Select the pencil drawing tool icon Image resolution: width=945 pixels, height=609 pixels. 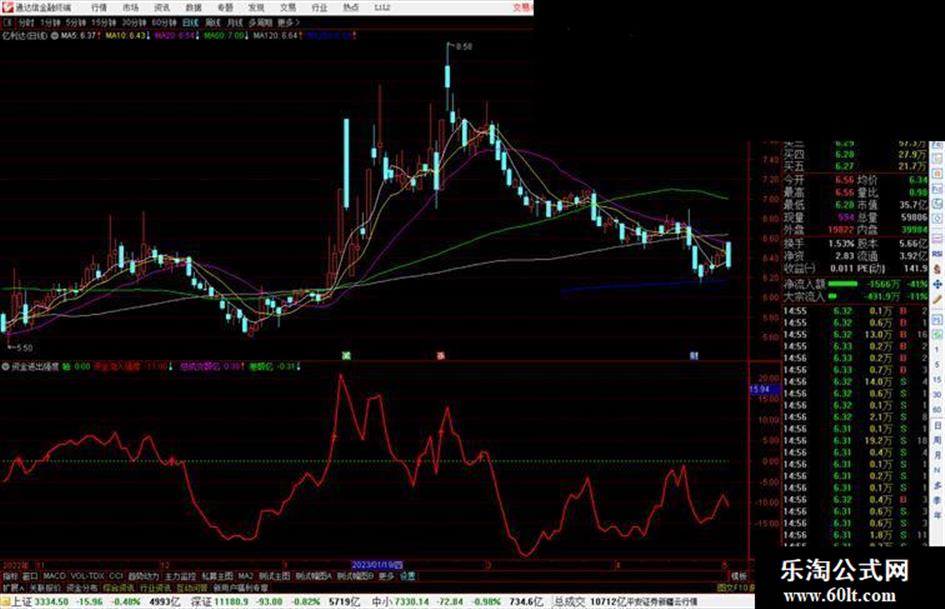tap(937, 299)
